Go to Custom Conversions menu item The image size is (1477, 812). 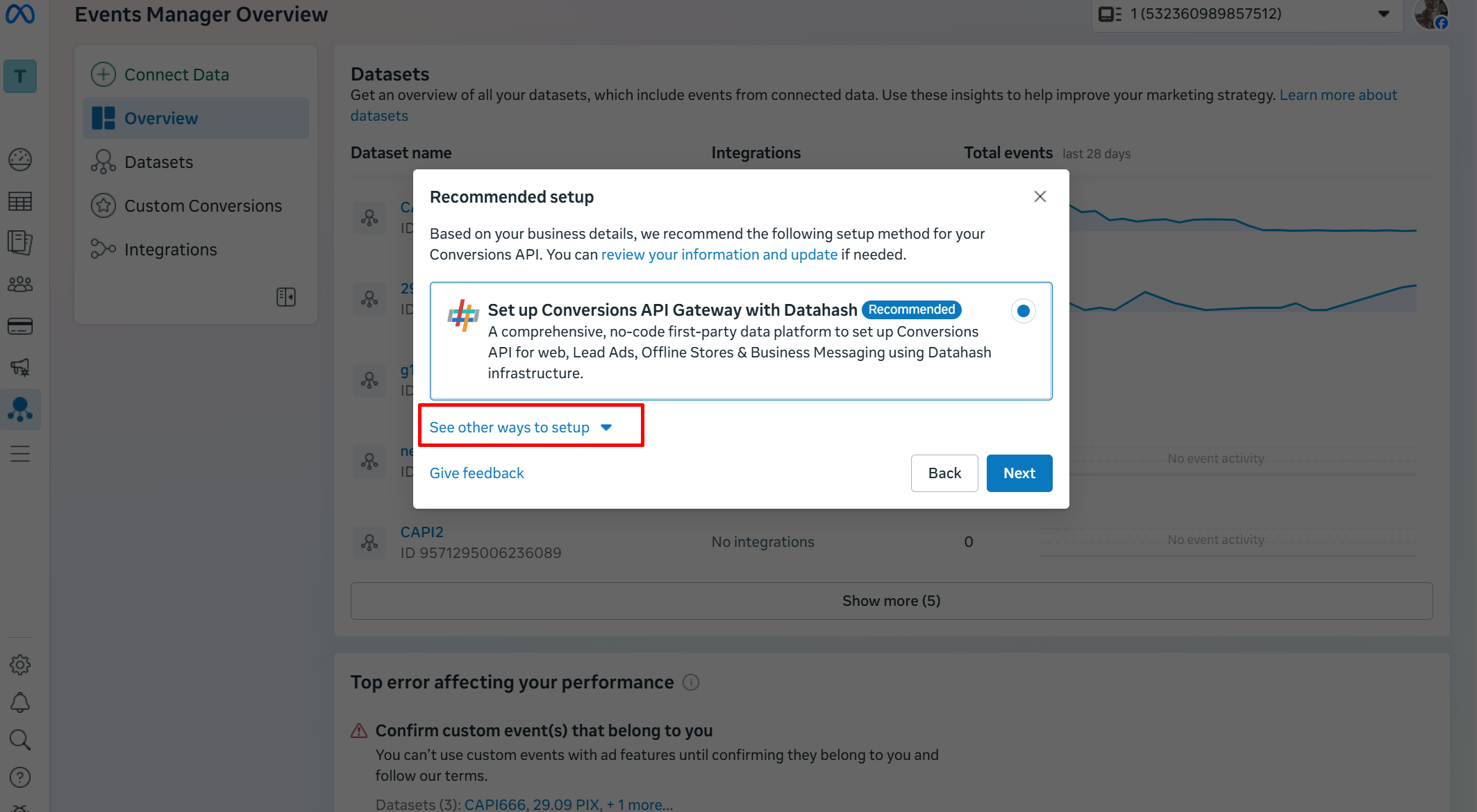(x=203, y=206)
